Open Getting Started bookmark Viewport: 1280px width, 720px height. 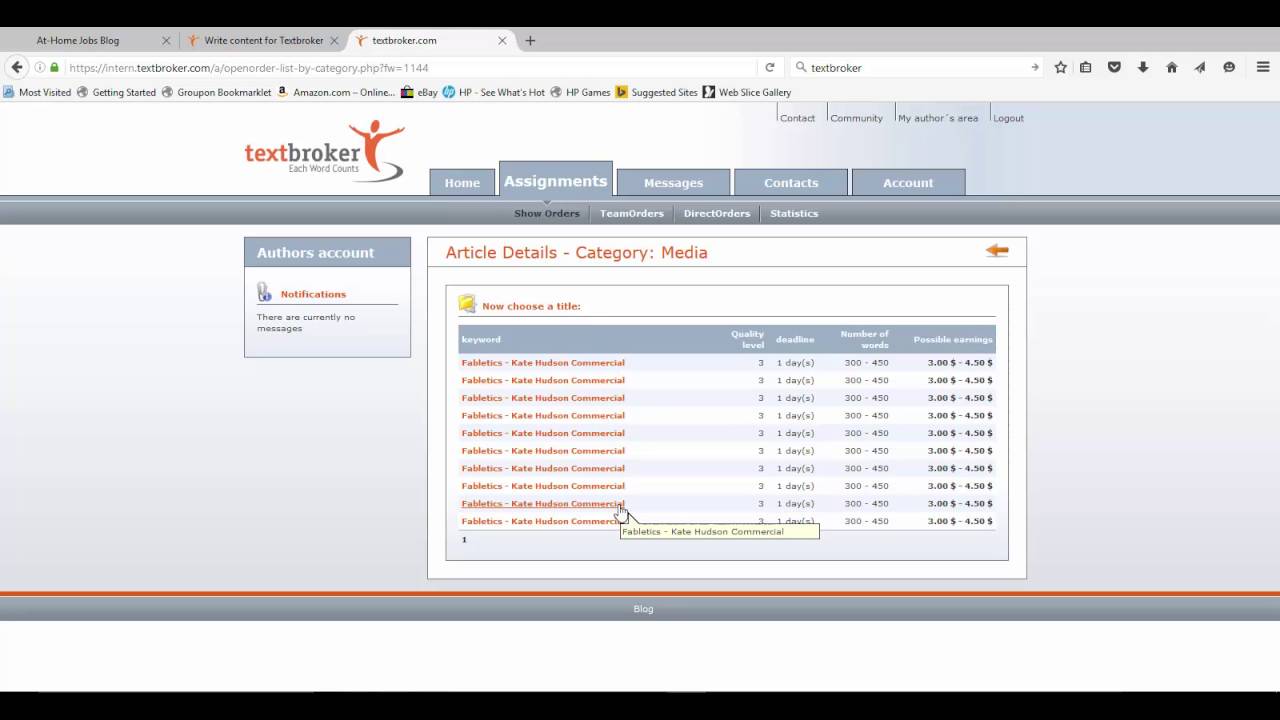click(117, 92)
